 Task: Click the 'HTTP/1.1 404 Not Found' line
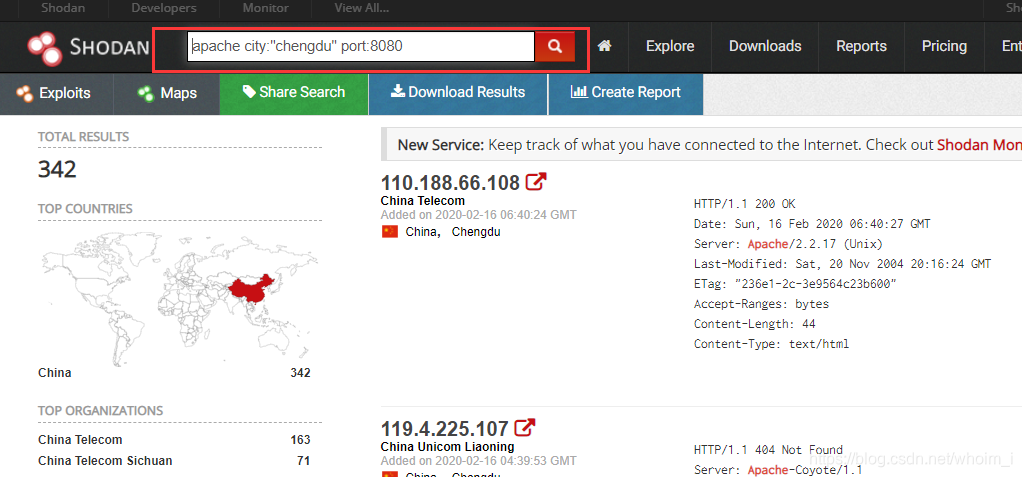click(x=768, y=450)
